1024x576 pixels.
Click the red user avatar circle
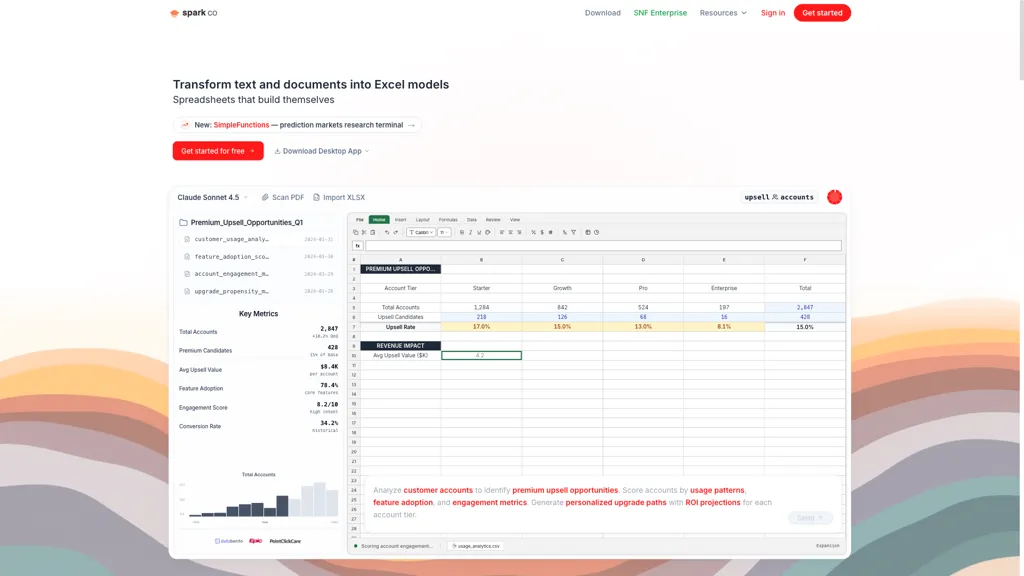coord(834,197)
